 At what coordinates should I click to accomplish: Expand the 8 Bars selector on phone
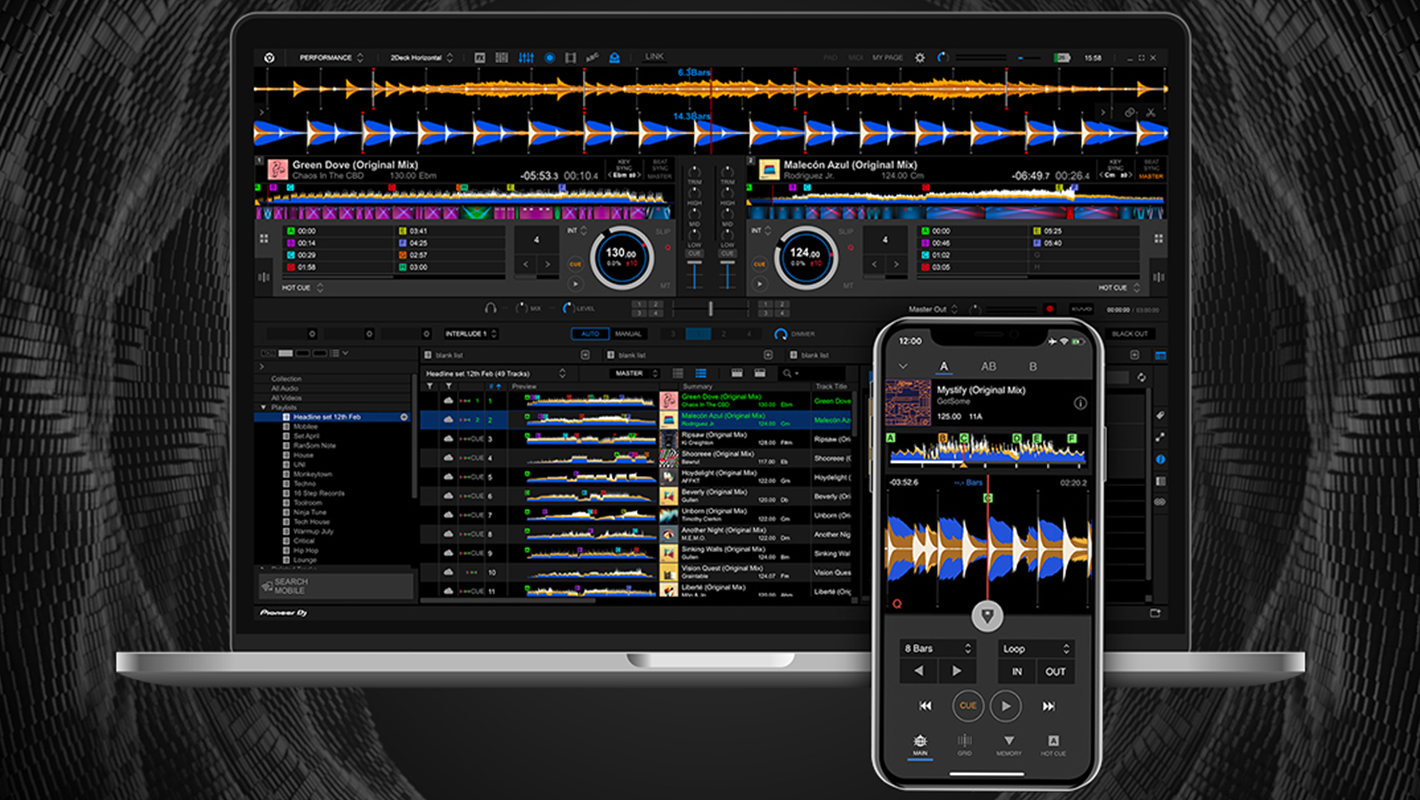(x=937, y=649)
